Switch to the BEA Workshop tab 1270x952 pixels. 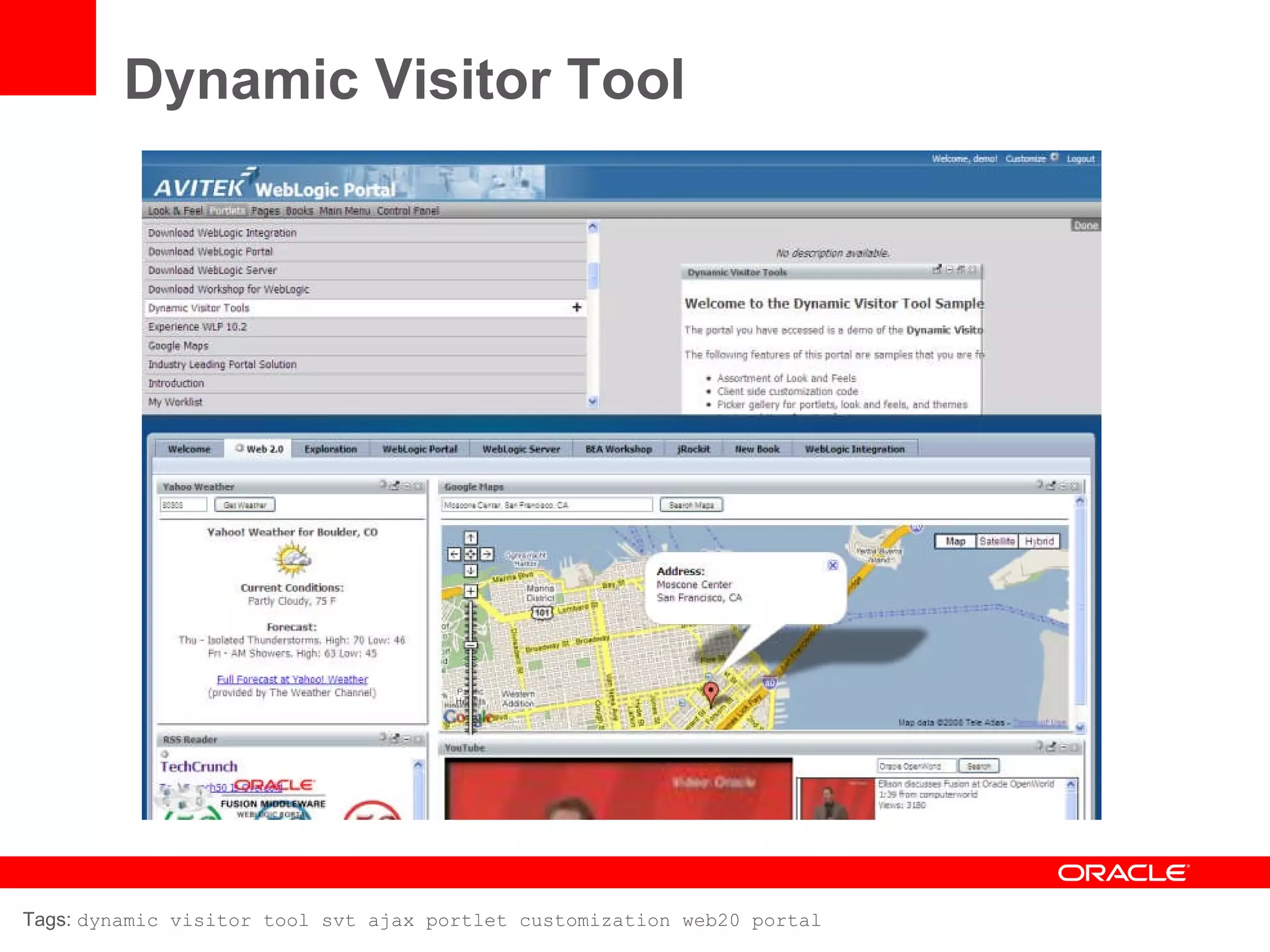point(618,449)
